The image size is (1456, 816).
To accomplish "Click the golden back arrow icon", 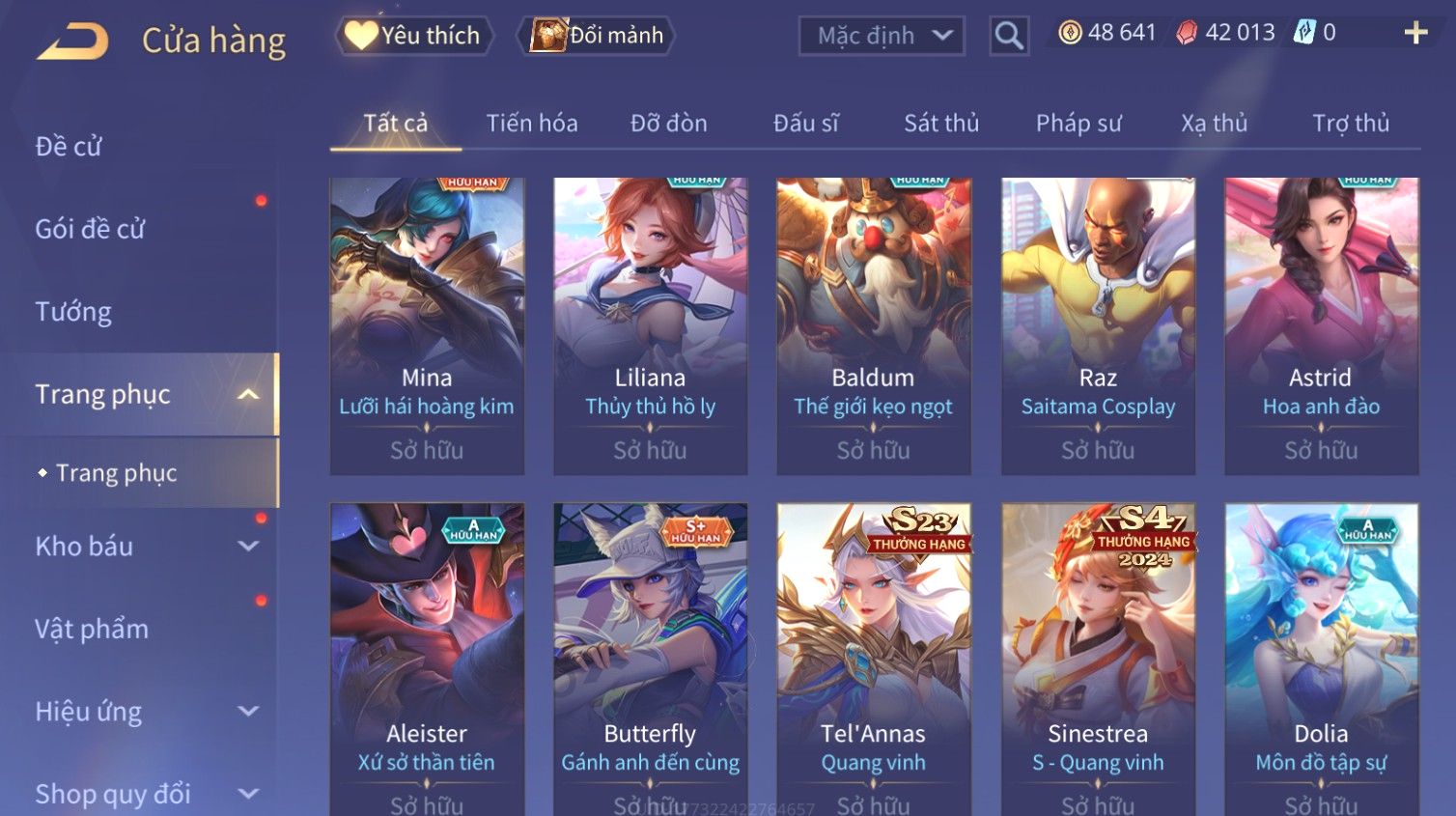I will pyautogui.click(x=72, y=42).
